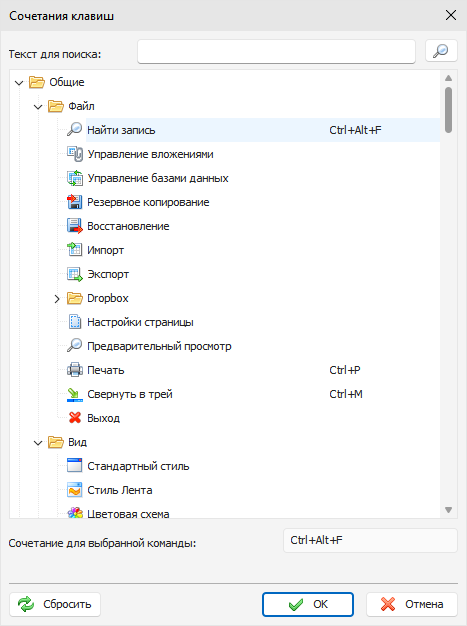Select the Свернуть в трей command
Screen dimensions: 467x626
(130, 394)
